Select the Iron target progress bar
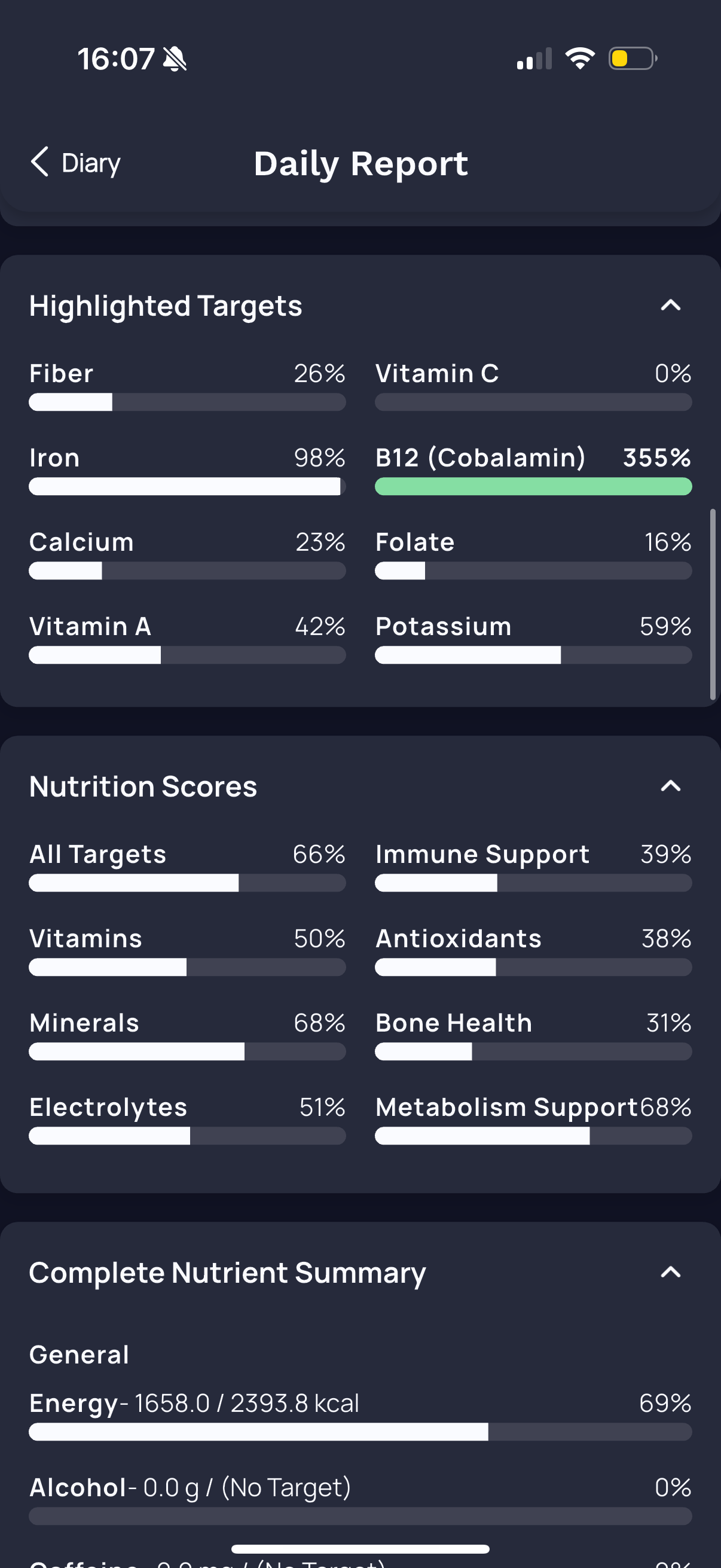Image resolution: width=721 pixels, height=1568 pixels. pos(187,486)
